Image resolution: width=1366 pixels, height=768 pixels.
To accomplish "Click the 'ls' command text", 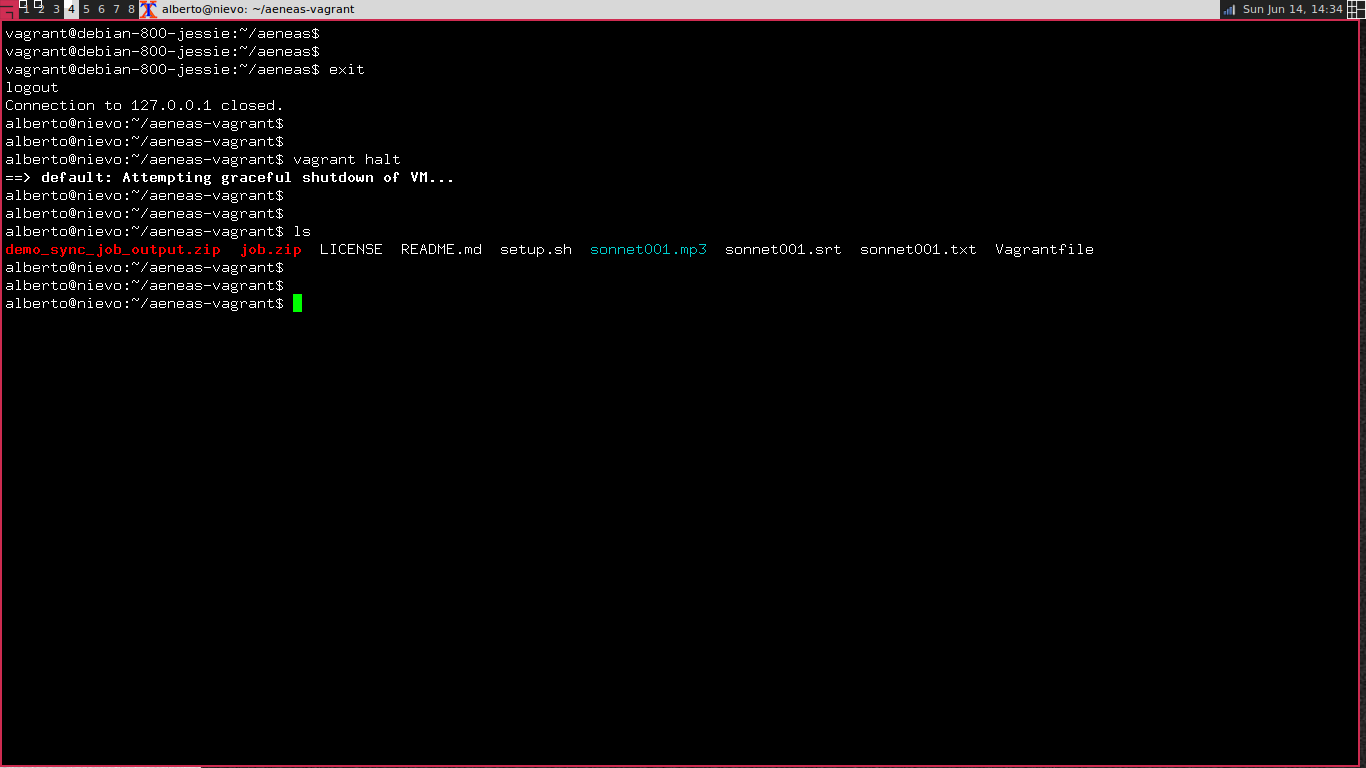I will pyautogui.click(x=302, y=231).
